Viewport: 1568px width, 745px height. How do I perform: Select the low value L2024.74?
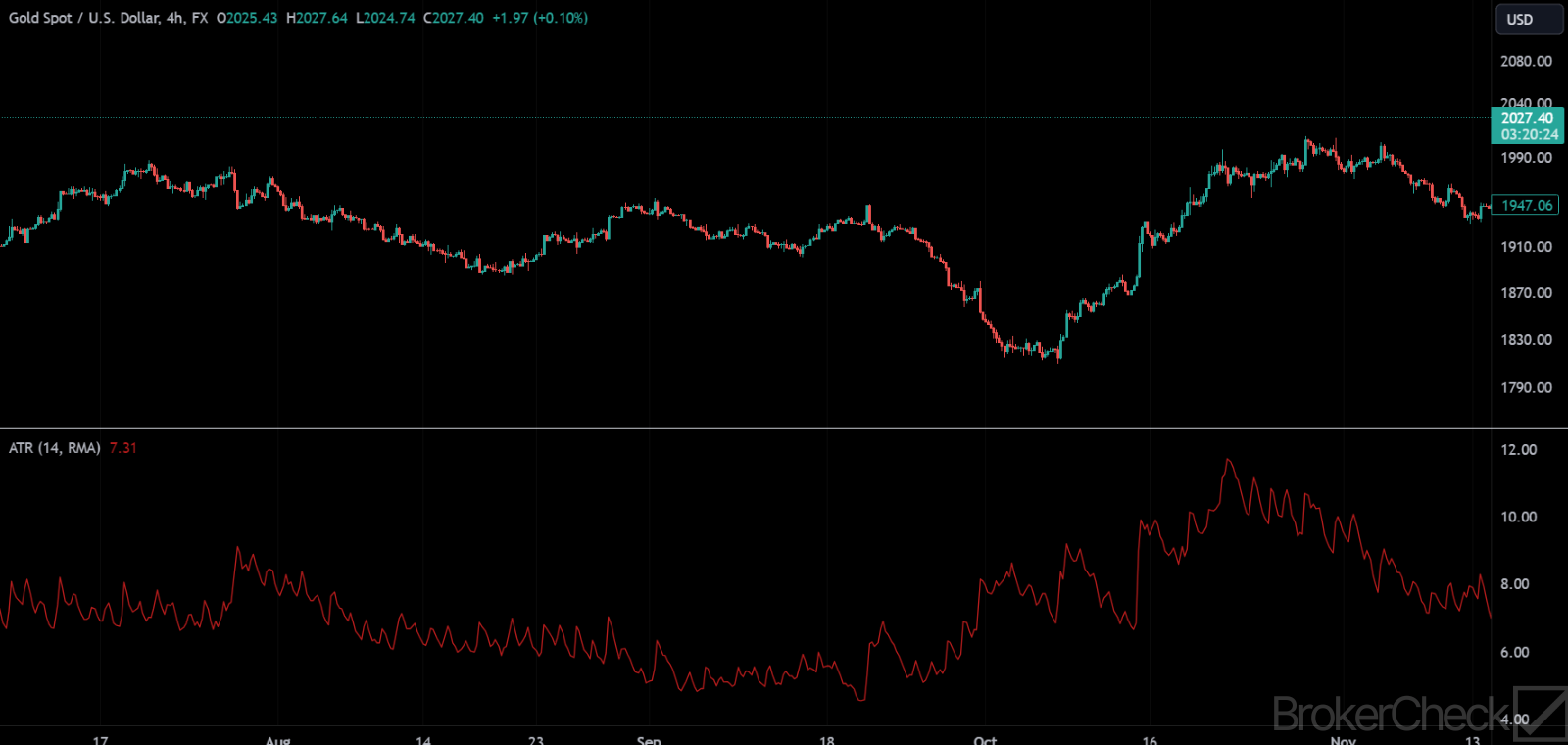[x=385, y=18]
